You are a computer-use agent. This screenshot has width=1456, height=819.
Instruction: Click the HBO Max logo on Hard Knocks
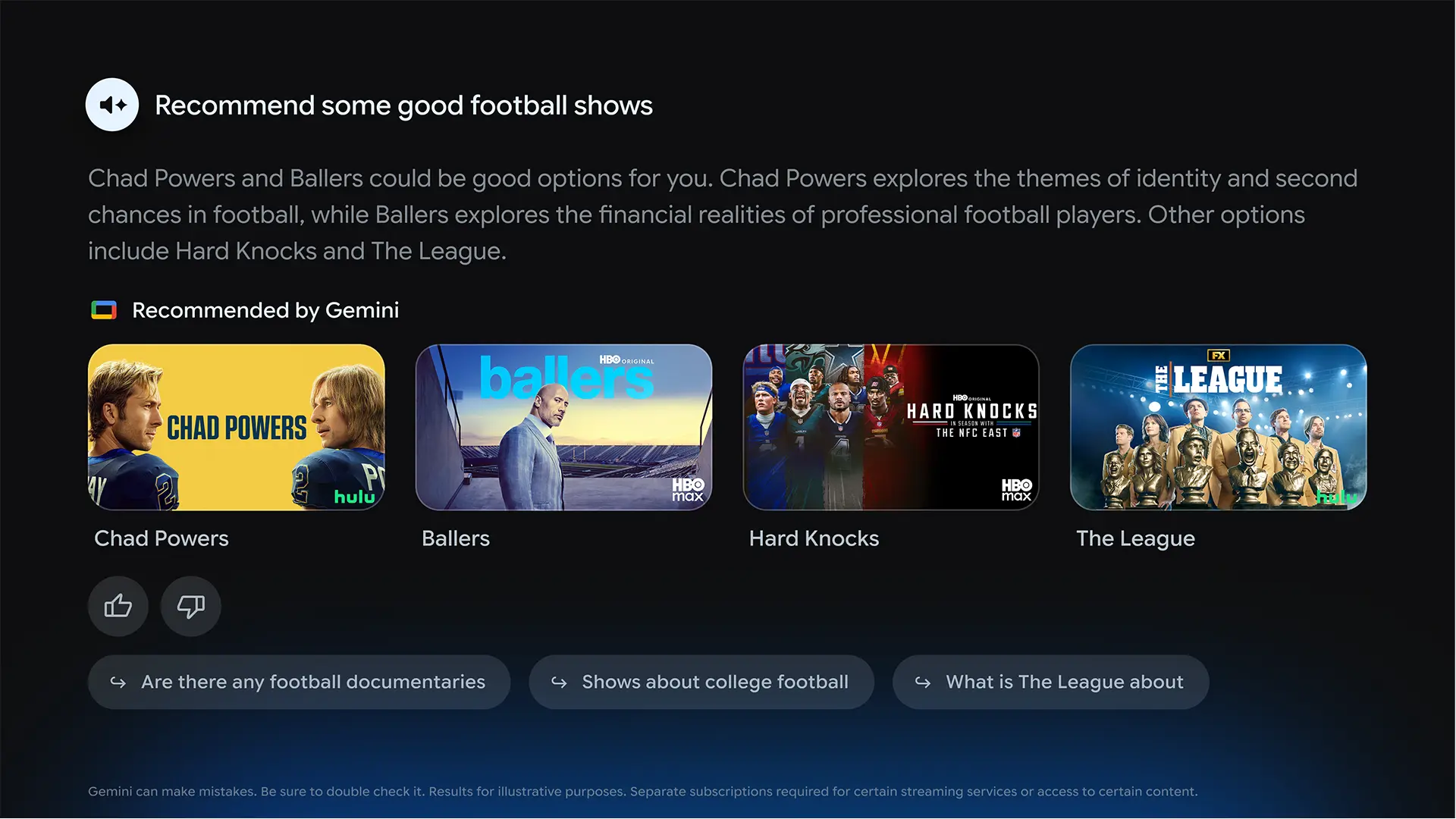point(1016,490)
